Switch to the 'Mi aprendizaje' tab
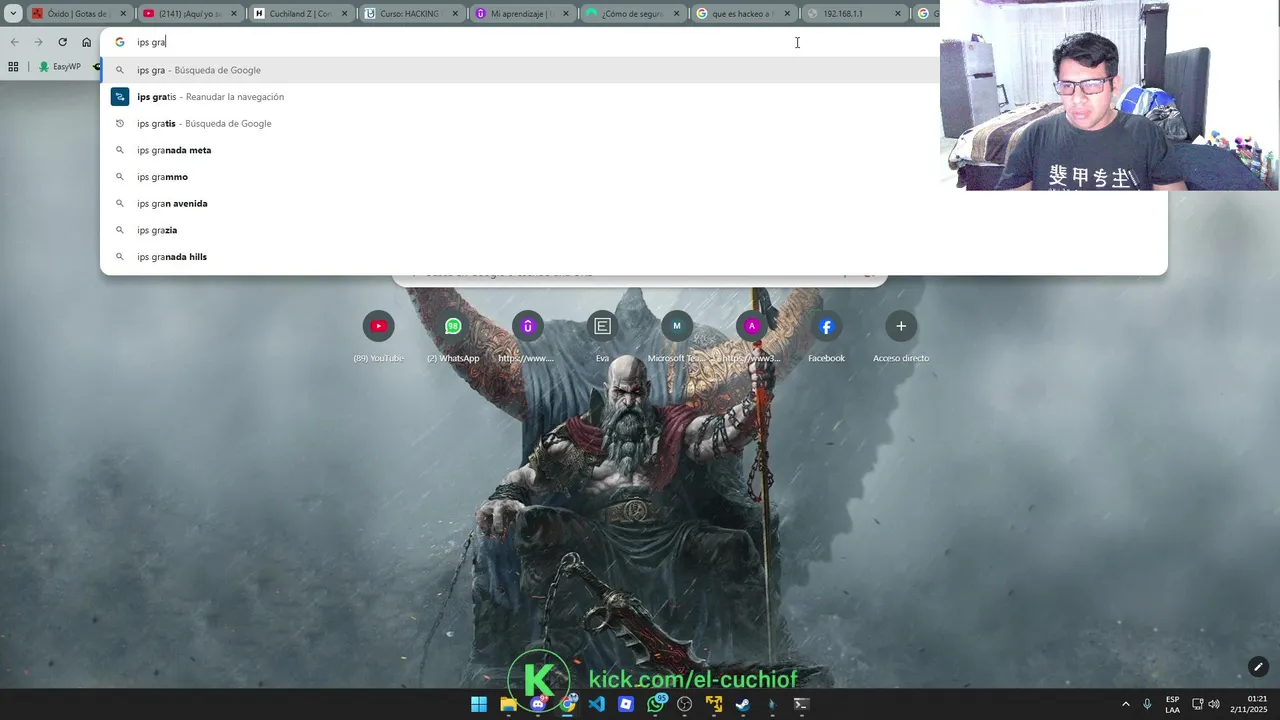1280x720 pixels. tap(523, 14)
